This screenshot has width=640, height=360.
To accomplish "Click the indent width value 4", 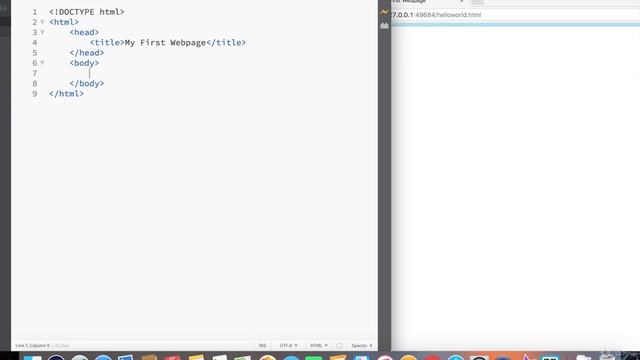I will pyautogui.click(x=371, y=345).
